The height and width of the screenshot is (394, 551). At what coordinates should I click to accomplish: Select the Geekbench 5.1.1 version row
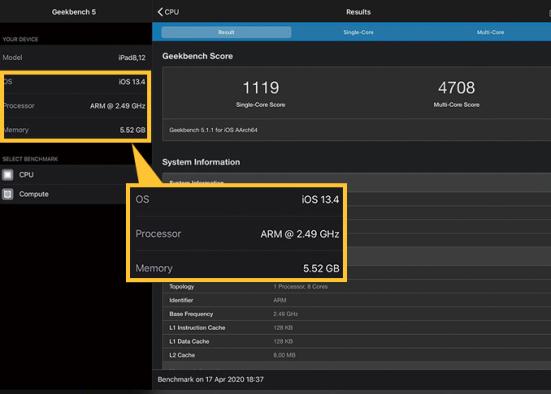point(357,130)
